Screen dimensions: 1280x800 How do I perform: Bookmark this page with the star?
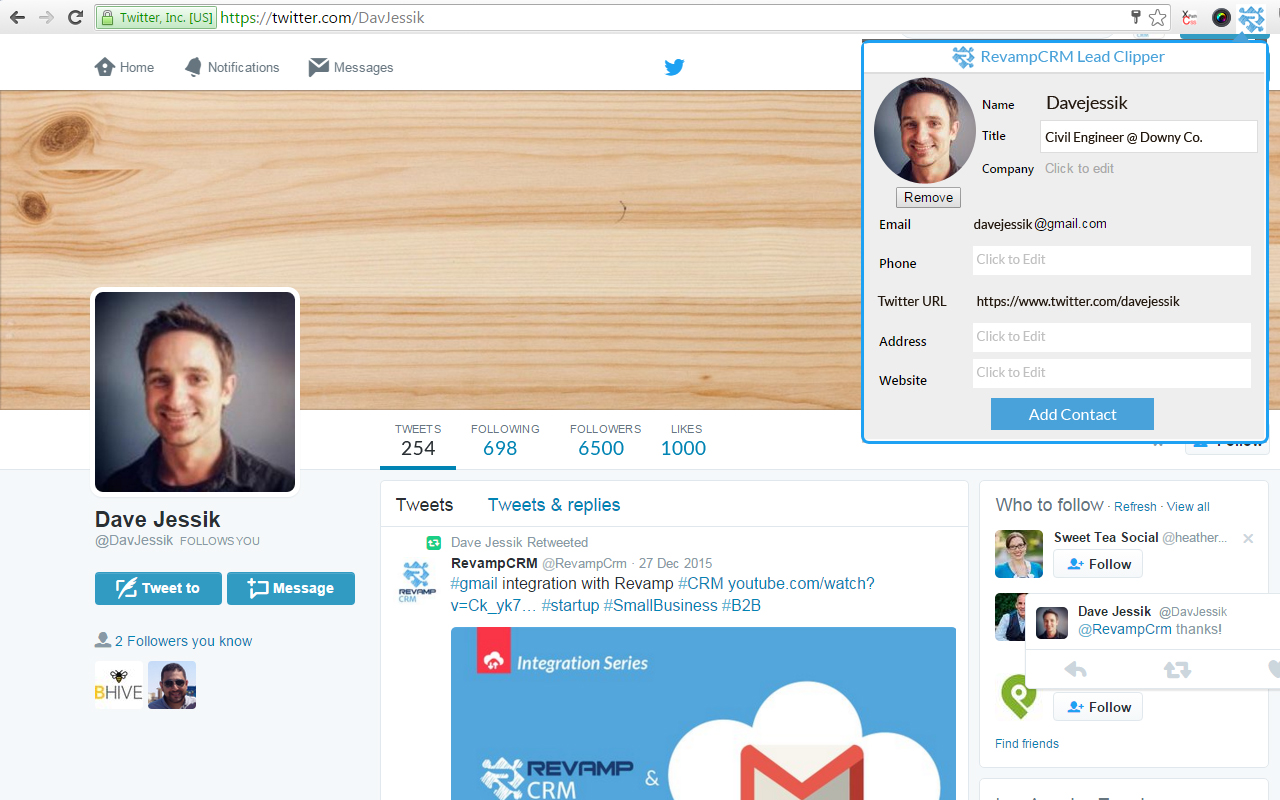tap(1158, 17)
